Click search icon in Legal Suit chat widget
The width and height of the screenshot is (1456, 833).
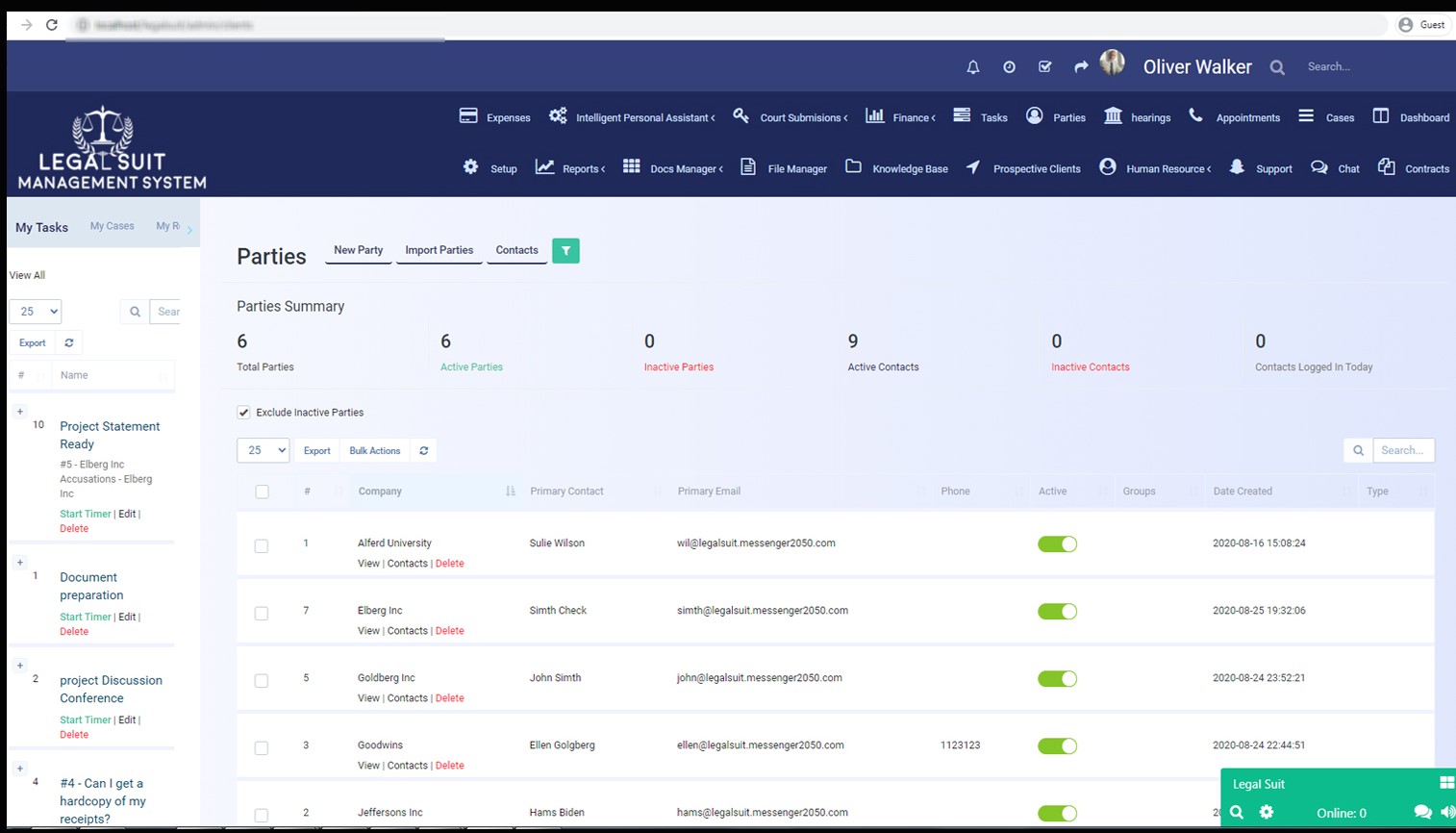pos(1237,813)
